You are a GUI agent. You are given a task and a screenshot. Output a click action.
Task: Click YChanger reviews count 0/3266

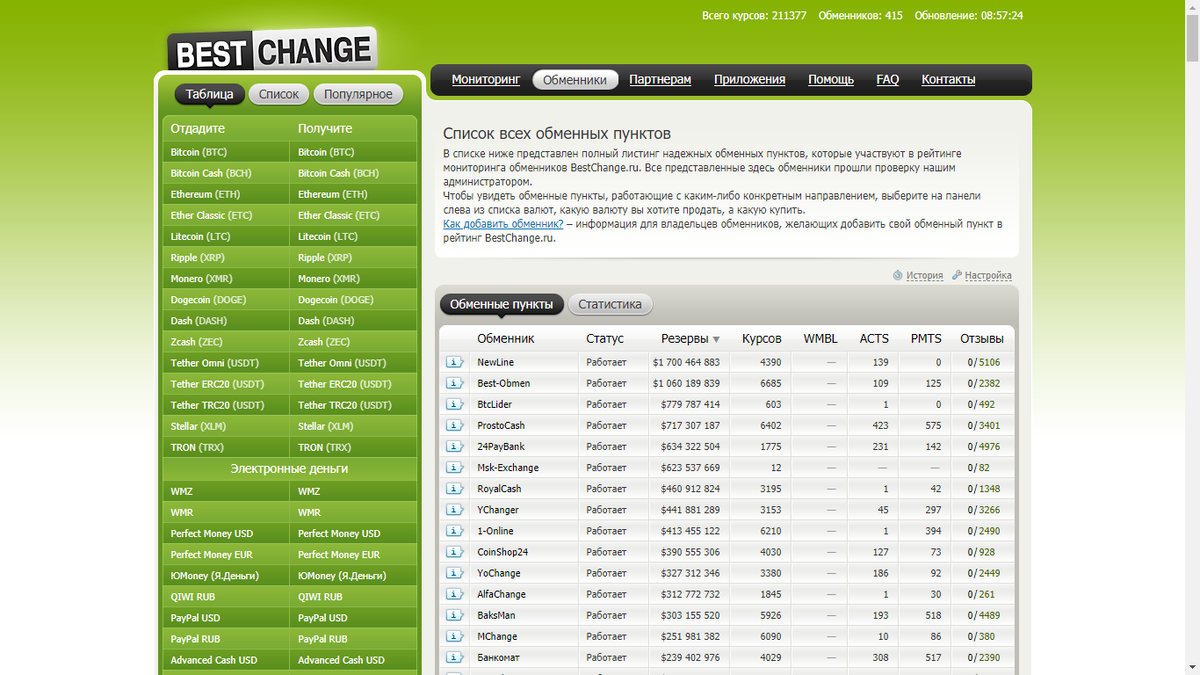pyautogui.click(x=984, y=509)
